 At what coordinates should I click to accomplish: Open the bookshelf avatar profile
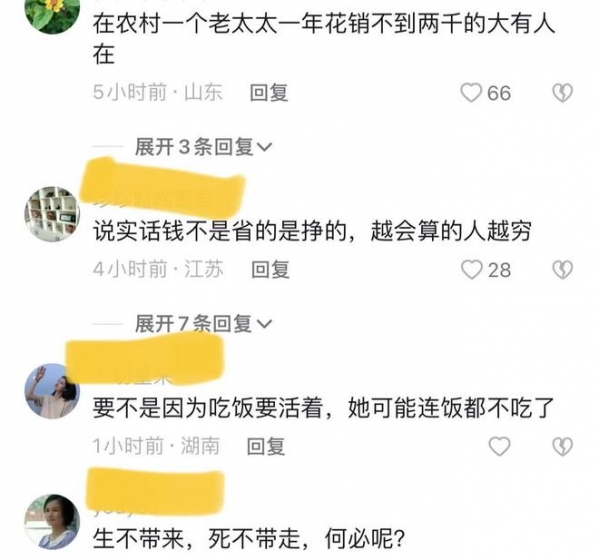pos(52,214)
